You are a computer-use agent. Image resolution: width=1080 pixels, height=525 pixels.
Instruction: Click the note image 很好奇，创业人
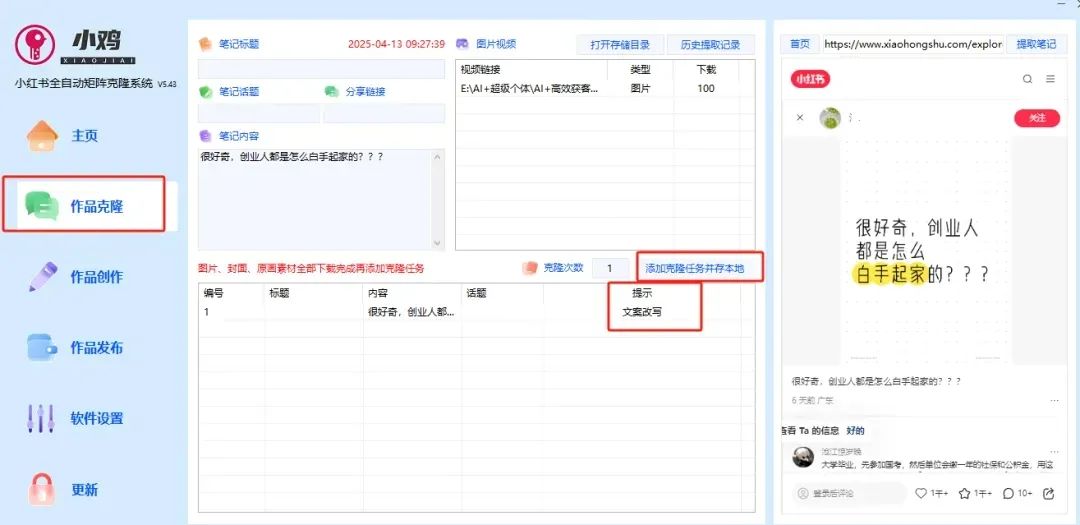(925, 250)
